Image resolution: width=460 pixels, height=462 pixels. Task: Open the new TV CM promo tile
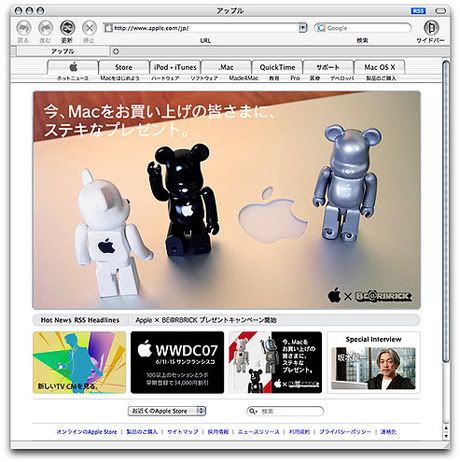tap(79, 362)
